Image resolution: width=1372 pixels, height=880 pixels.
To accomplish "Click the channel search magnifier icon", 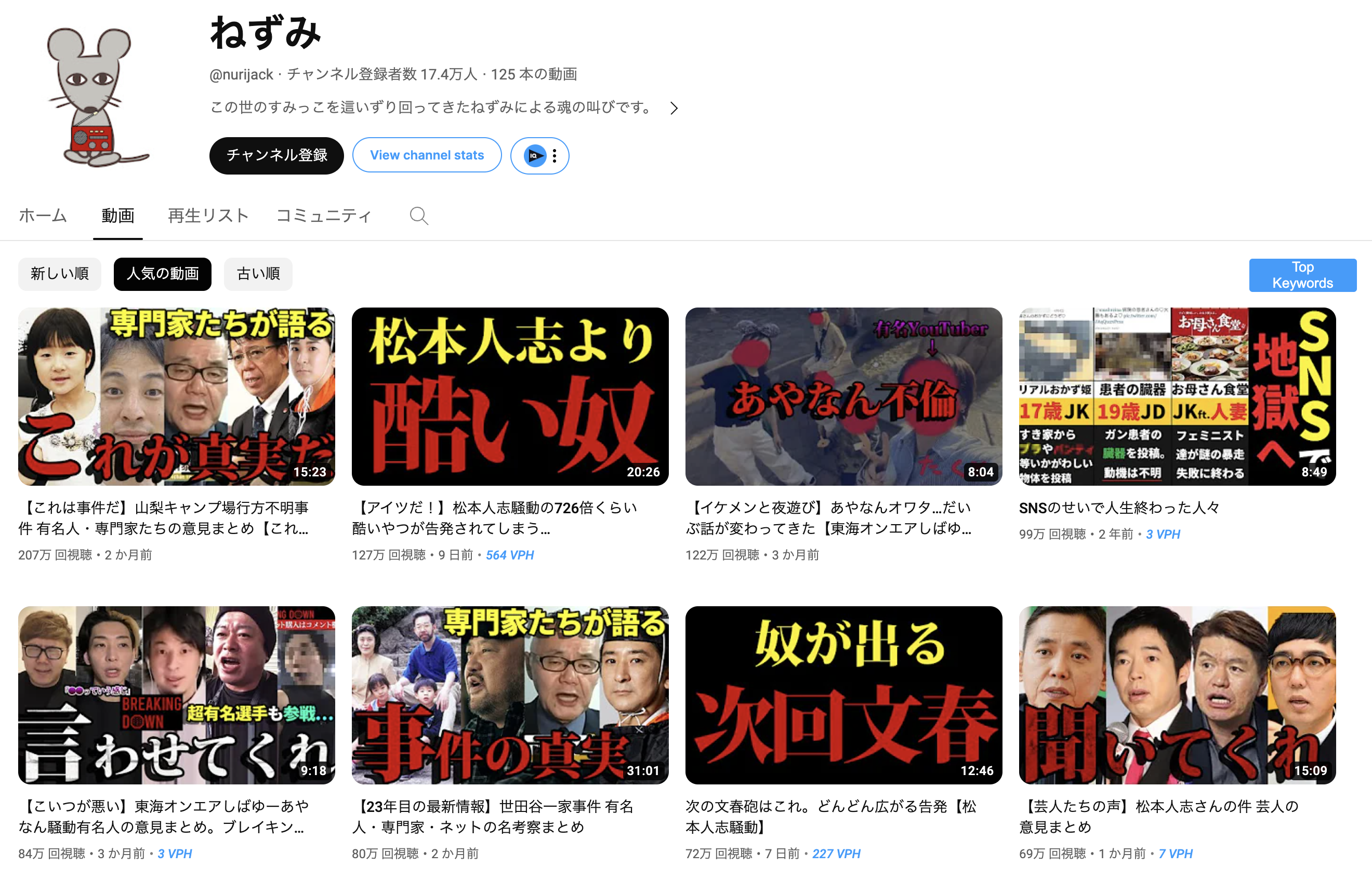I will click(418, 216).
